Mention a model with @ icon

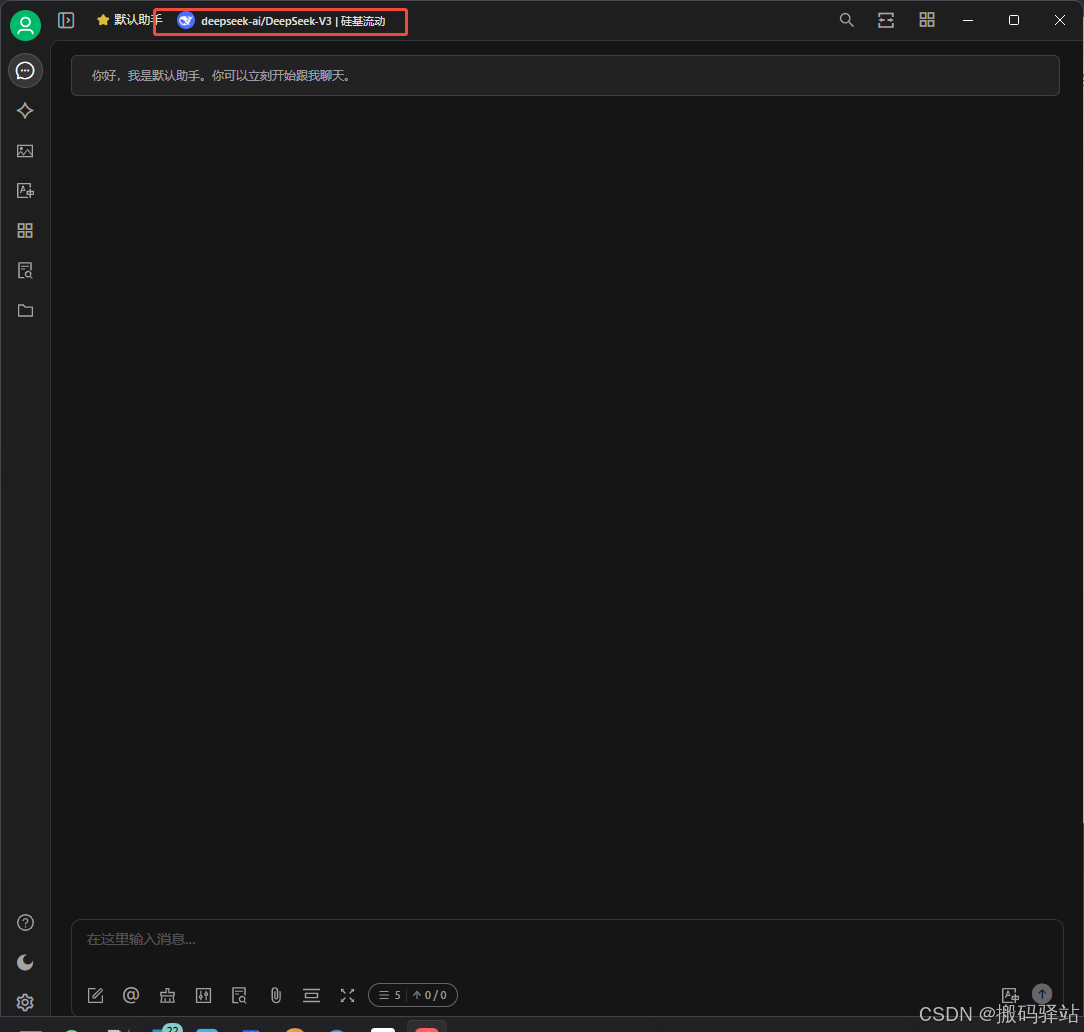pos(131,995)
